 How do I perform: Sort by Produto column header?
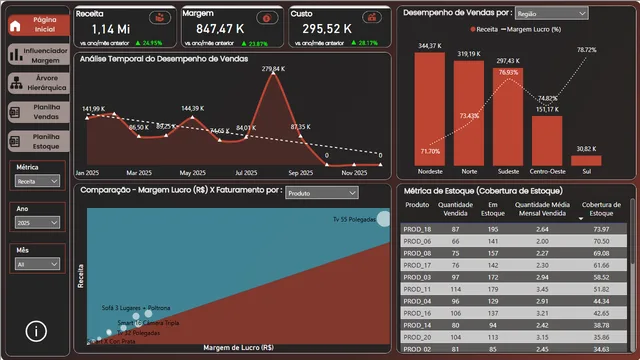pos(417,205)
